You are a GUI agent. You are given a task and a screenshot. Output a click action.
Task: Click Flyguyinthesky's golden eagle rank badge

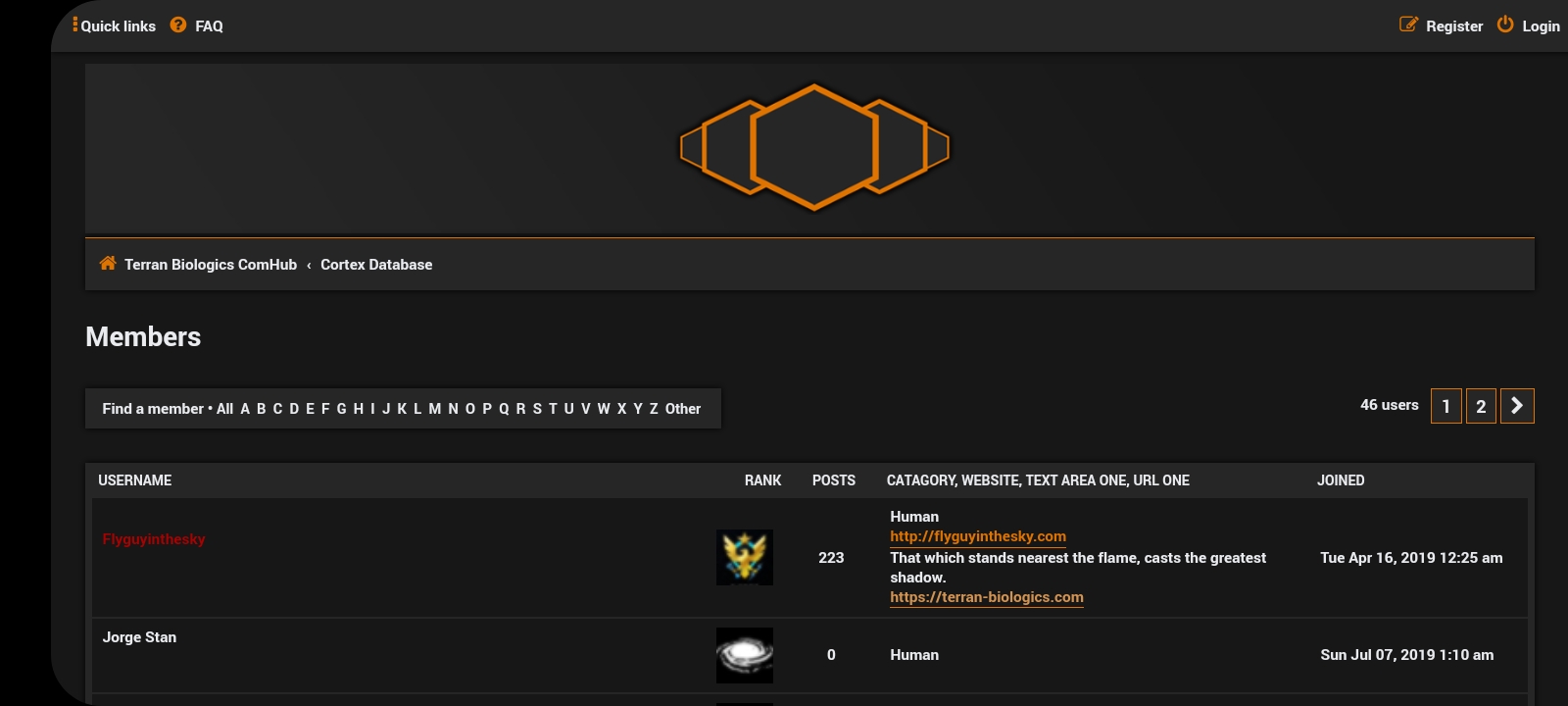pos(745,557)
